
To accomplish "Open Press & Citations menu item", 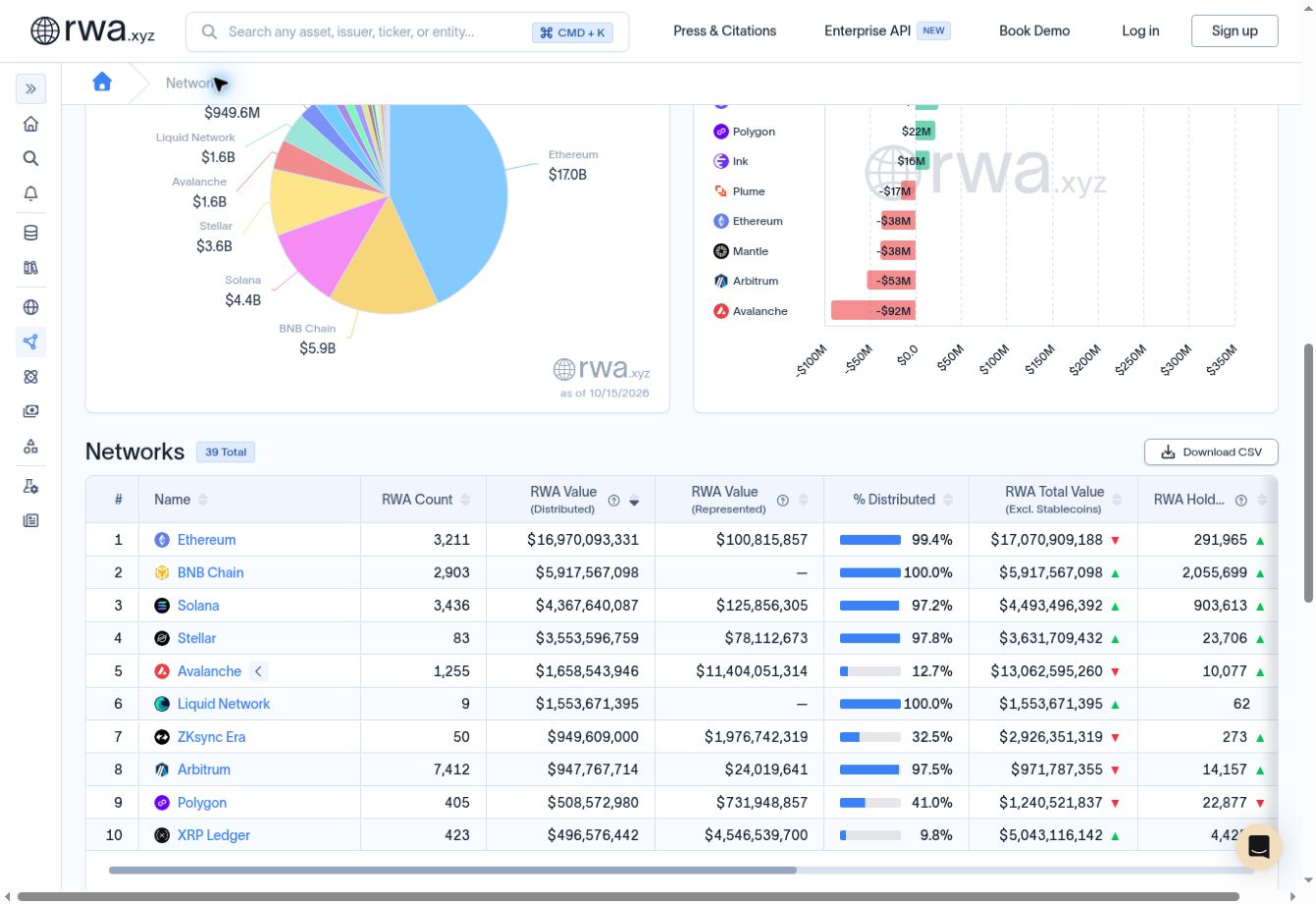I will [724, 30].
